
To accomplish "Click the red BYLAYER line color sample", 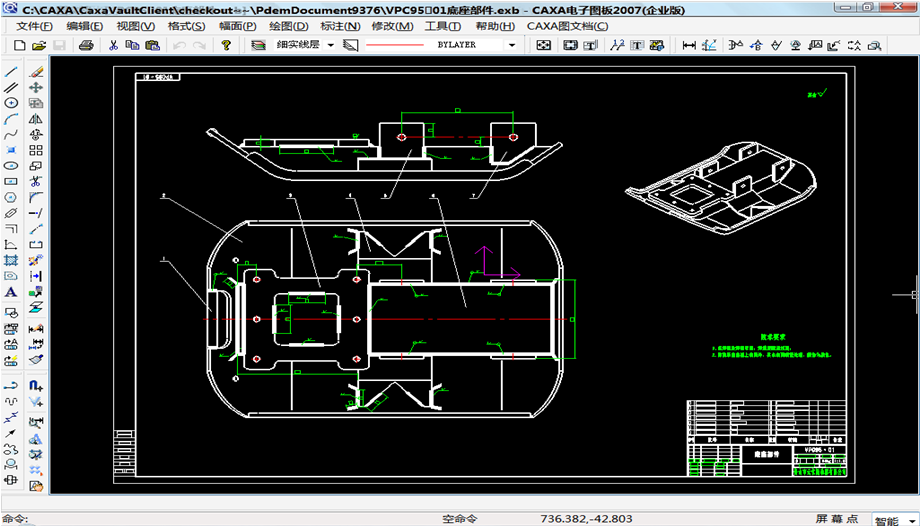I will (395, 46).
